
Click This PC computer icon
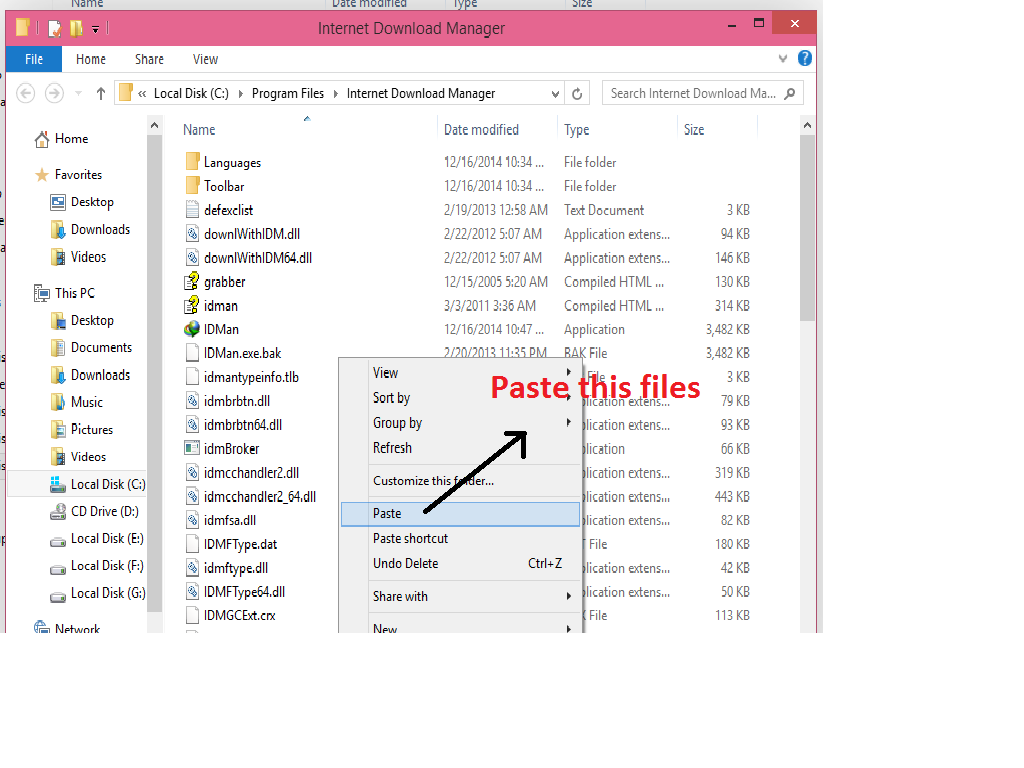click(42, 293)
